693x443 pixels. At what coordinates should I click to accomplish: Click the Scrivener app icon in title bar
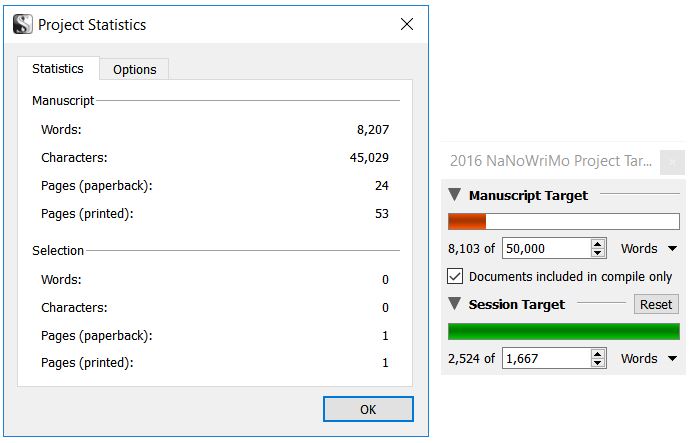[x=23, y=24]
